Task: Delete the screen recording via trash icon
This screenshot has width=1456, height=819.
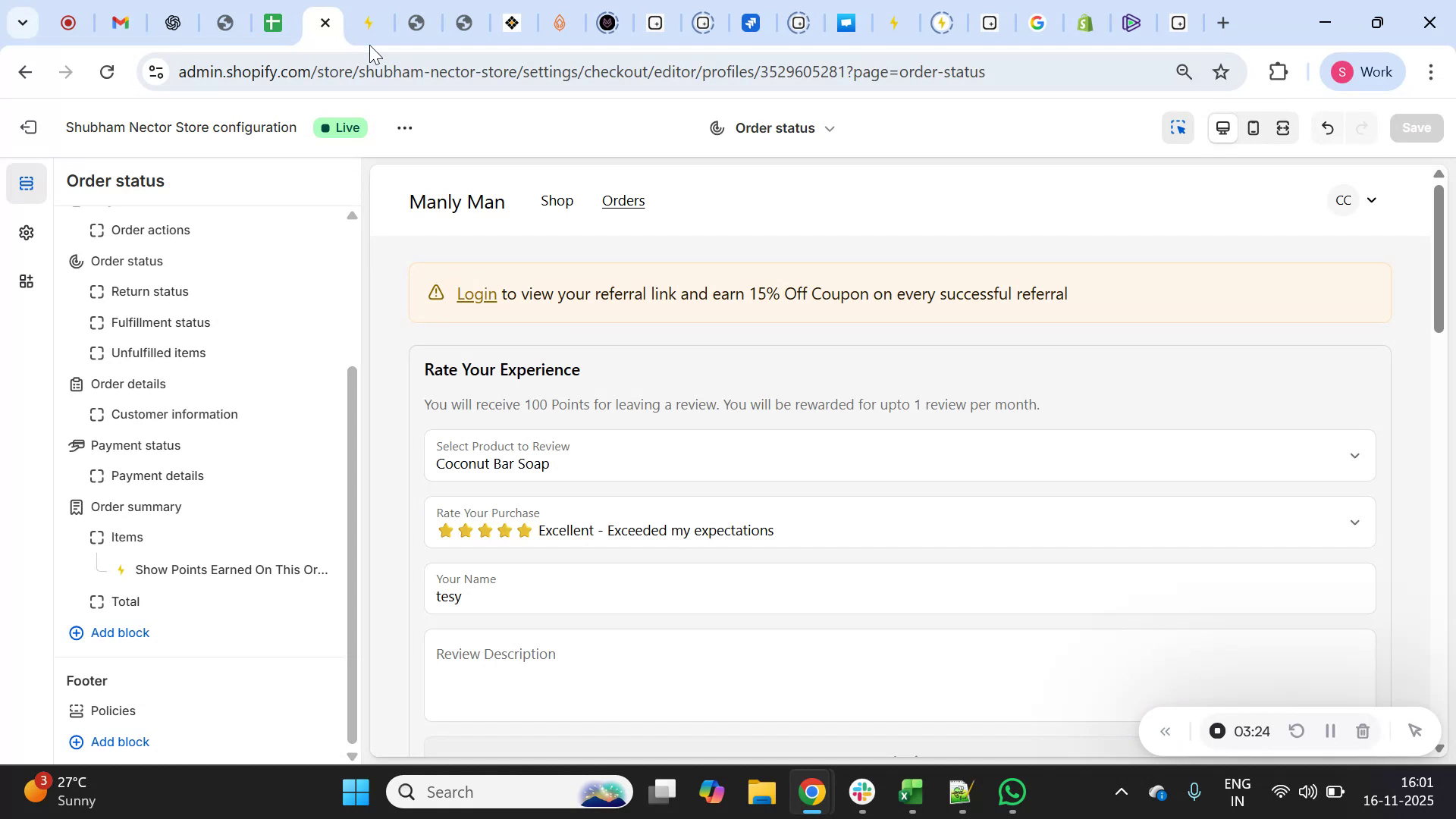Action: [x=1363, y=731]
